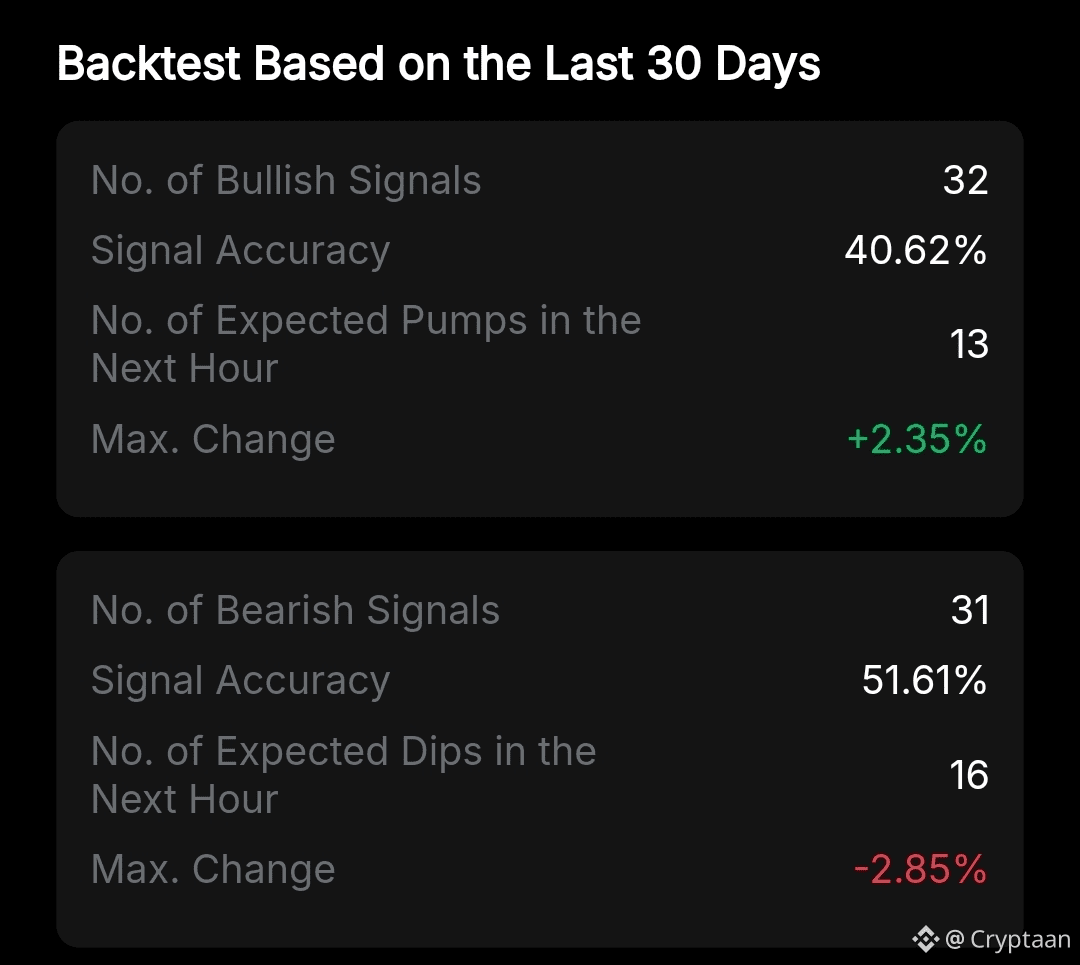
Task: Click Max. Change label in bearish card
Action: pyautogui.click(x=213, y=870)
